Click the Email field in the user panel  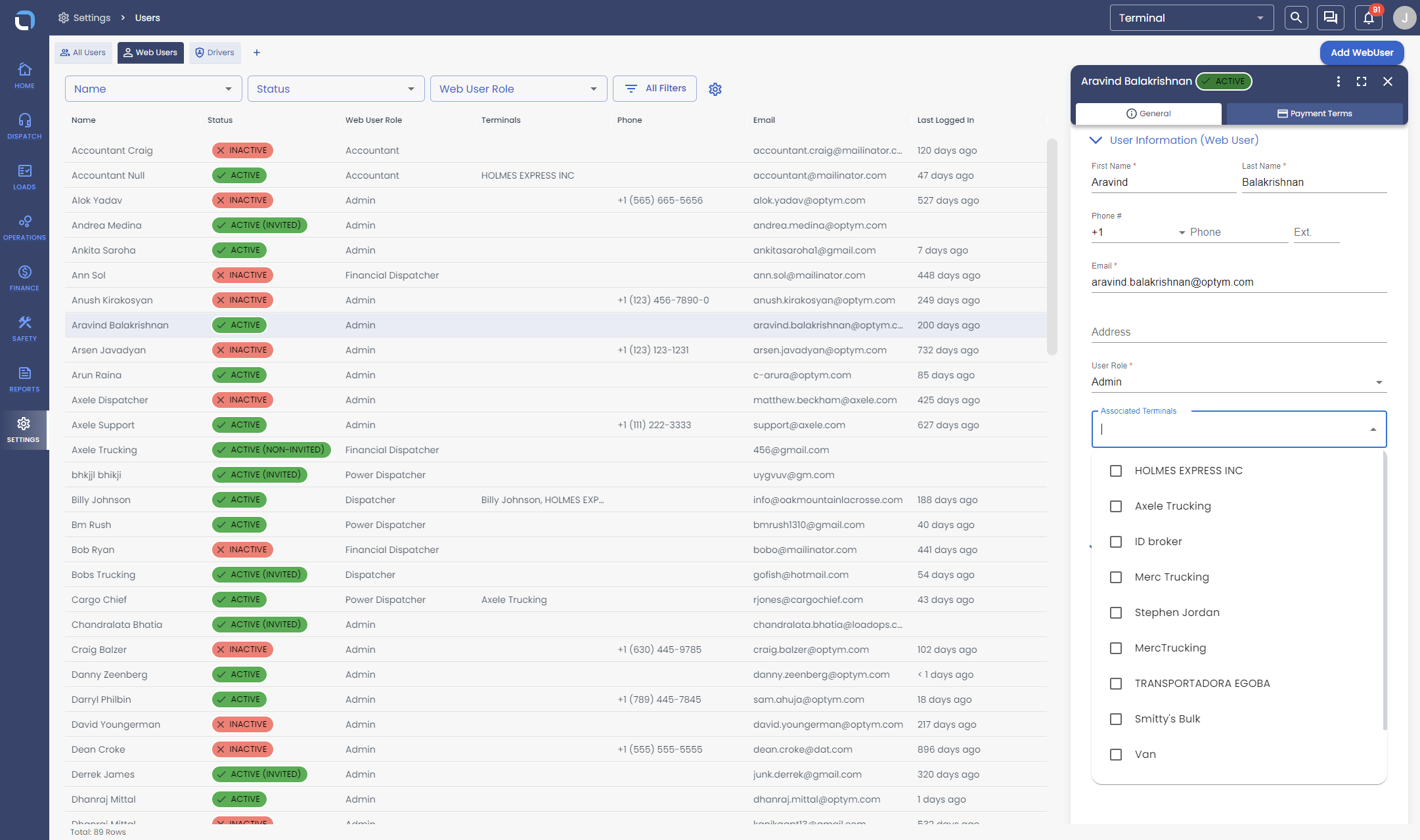(1239, 282)
